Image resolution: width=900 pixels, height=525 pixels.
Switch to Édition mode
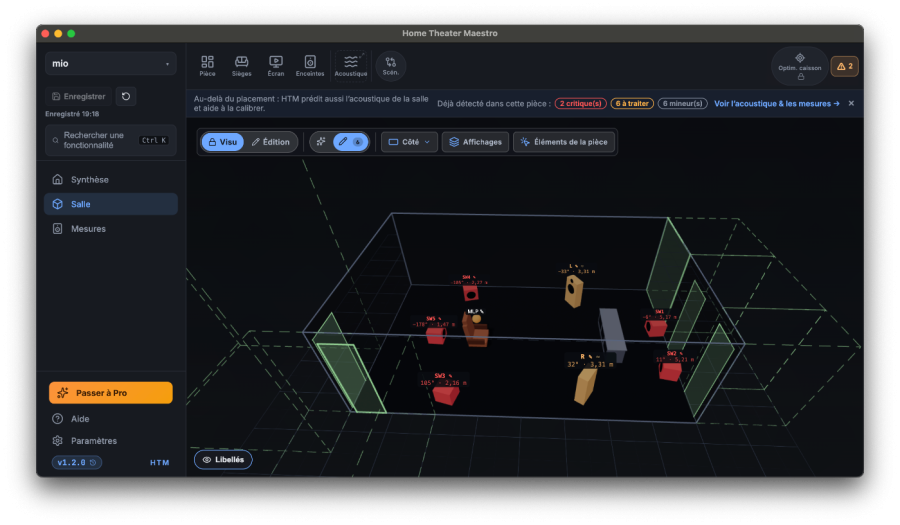click(x=270, y=142)
